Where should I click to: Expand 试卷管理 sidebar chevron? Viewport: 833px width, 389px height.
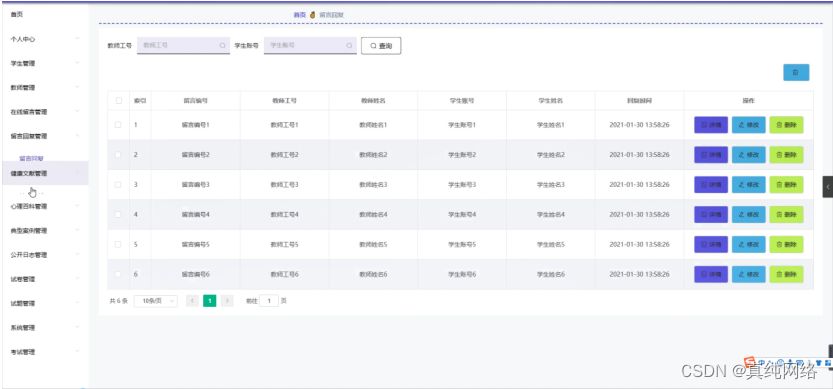coord(78,278)
